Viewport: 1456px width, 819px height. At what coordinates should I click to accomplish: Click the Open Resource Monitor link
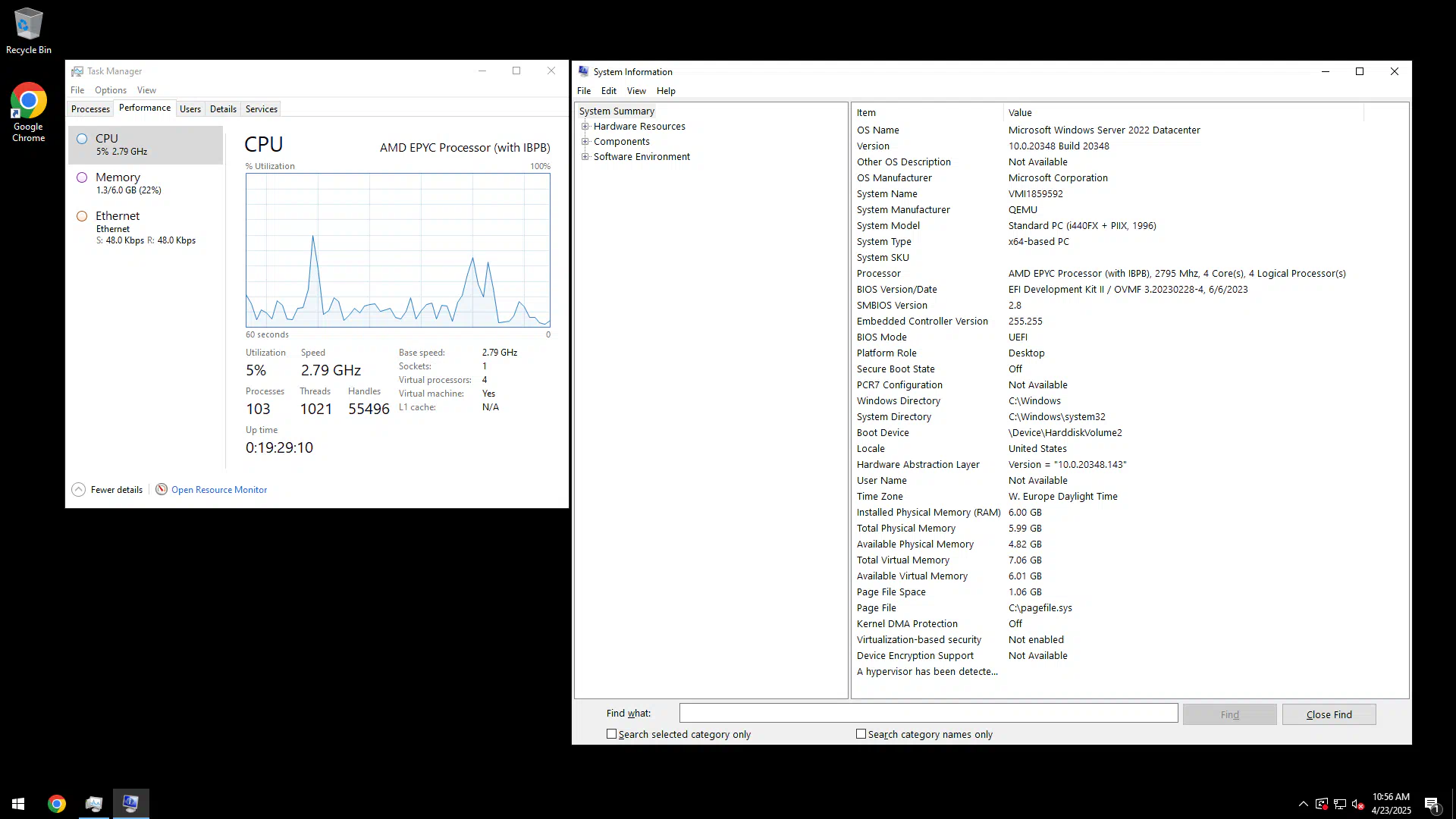click(x=219, y=490)
